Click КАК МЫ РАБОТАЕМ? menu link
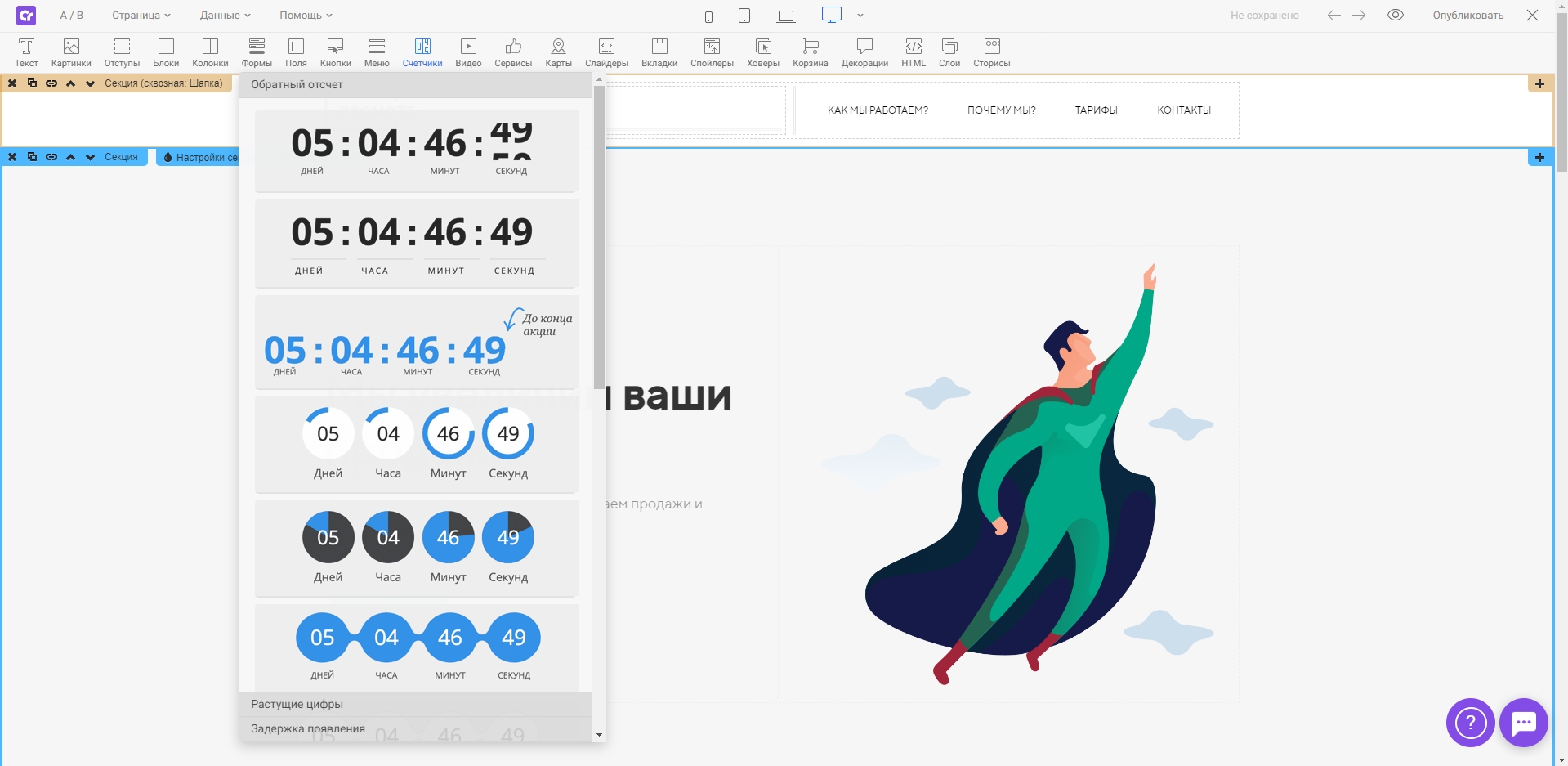The width and height of the screenshot is (1568, 766). 878,110
